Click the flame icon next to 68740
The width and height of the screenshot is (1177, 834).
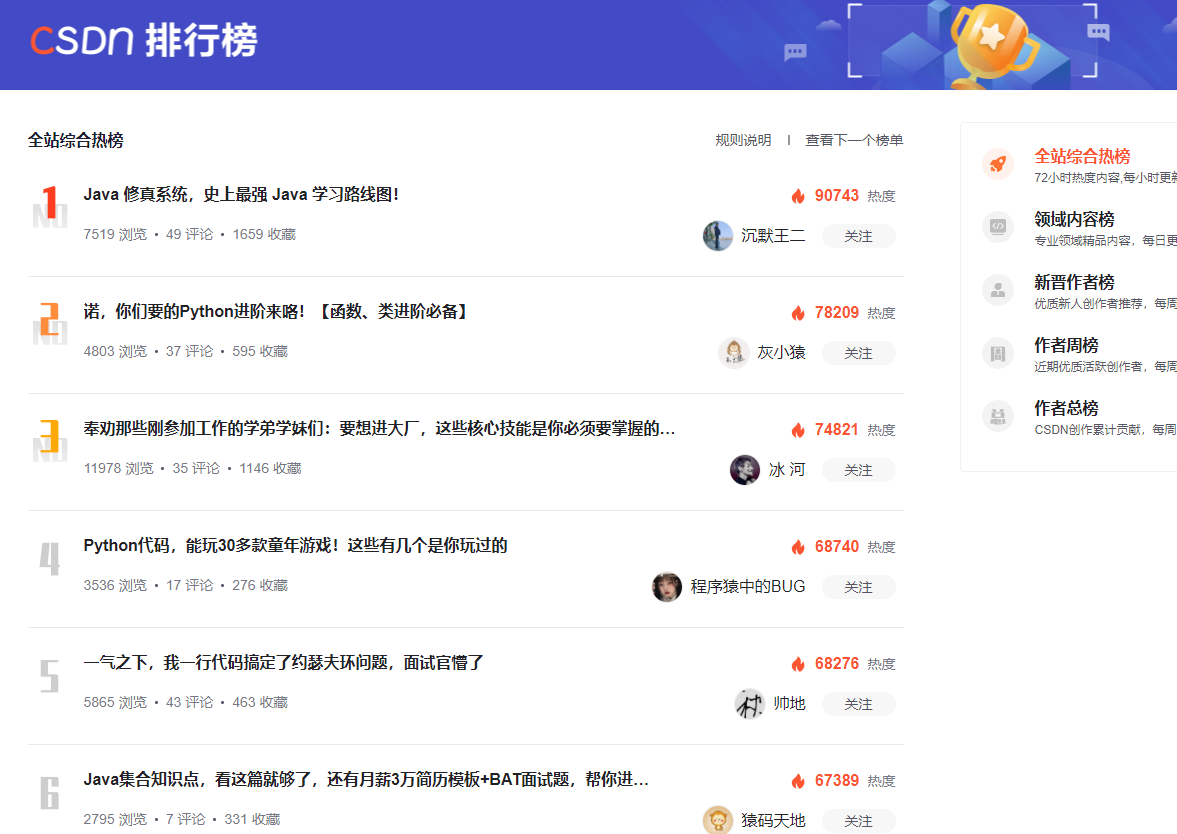(x=797, y=547)
